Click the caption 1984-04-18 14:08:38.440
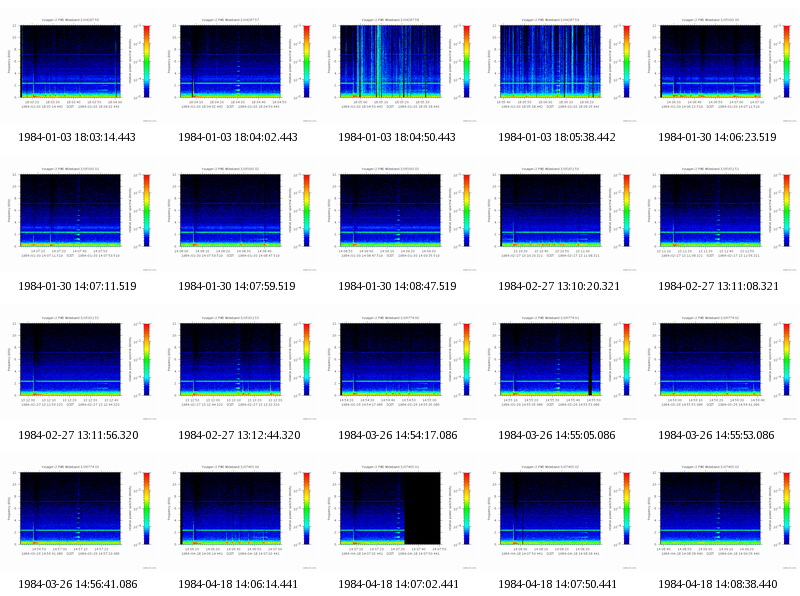Screen dimensions: 800x596 [x=718, y=584]
